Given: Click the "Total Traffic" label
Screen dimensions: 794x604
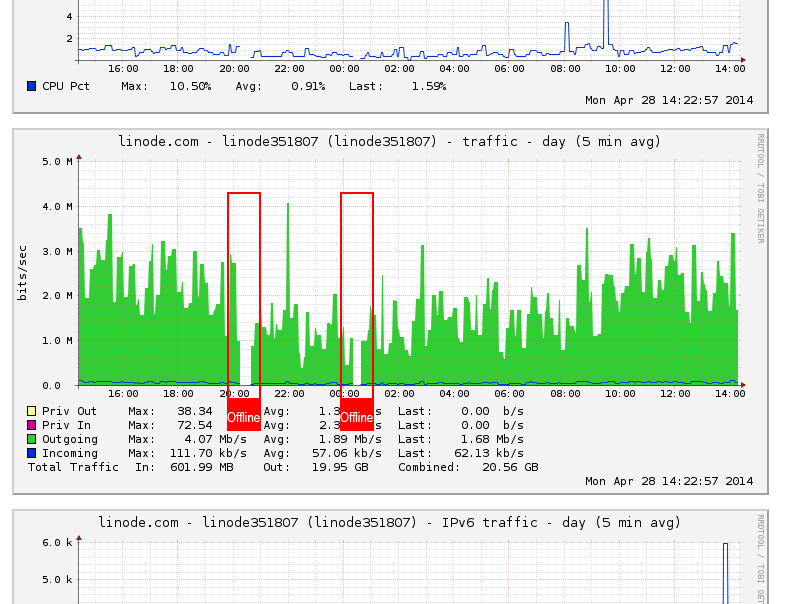Looking at the screenshot, I should (73, 467).
